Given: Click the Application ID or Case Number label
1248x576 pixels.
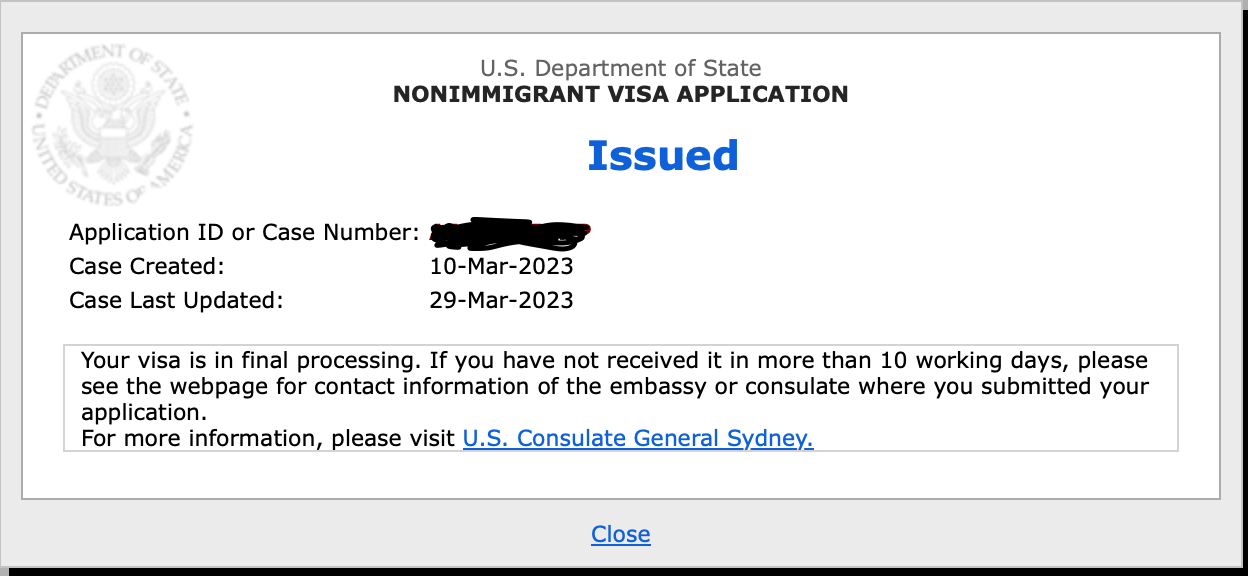Looking at the screenshot, I should click(244, 233).
